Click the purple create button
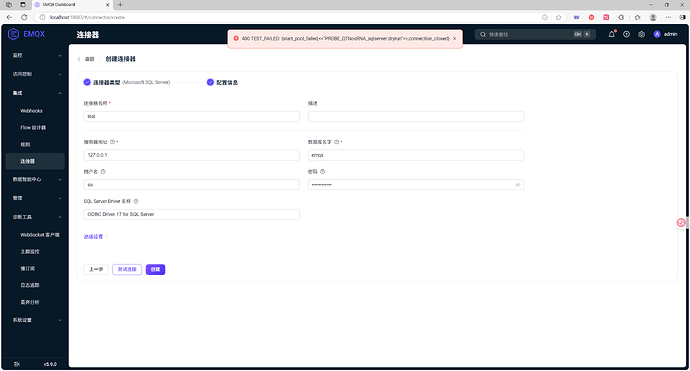 pyautogui.click(x=155, y=269)
